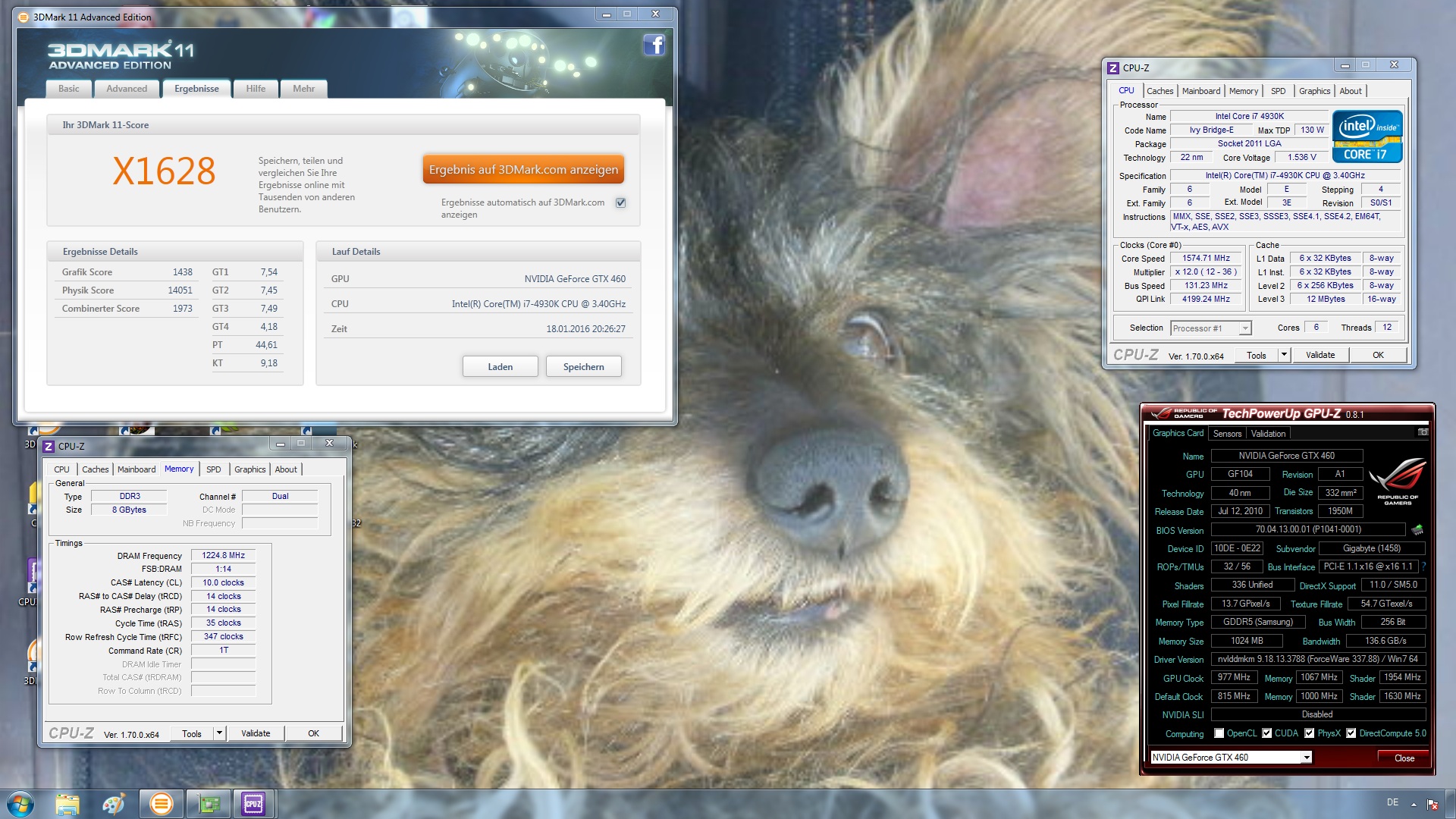Click the 3DMark 11 title bar icon
This screenshot has width=1456, height=819.
(x=24, y=17)
